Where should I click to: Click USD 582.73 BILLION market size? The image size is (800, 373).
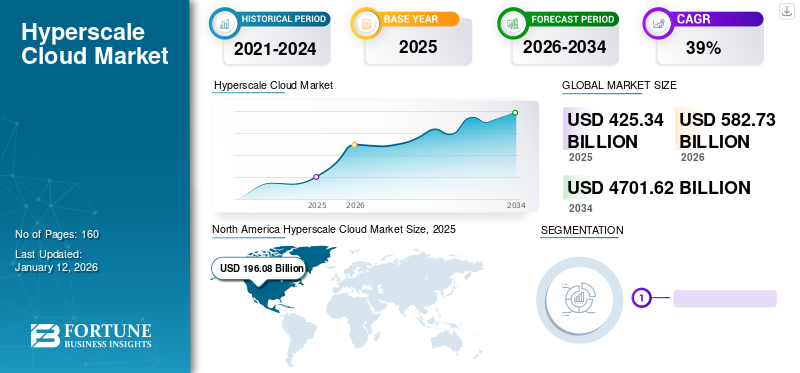click(727, 130)
